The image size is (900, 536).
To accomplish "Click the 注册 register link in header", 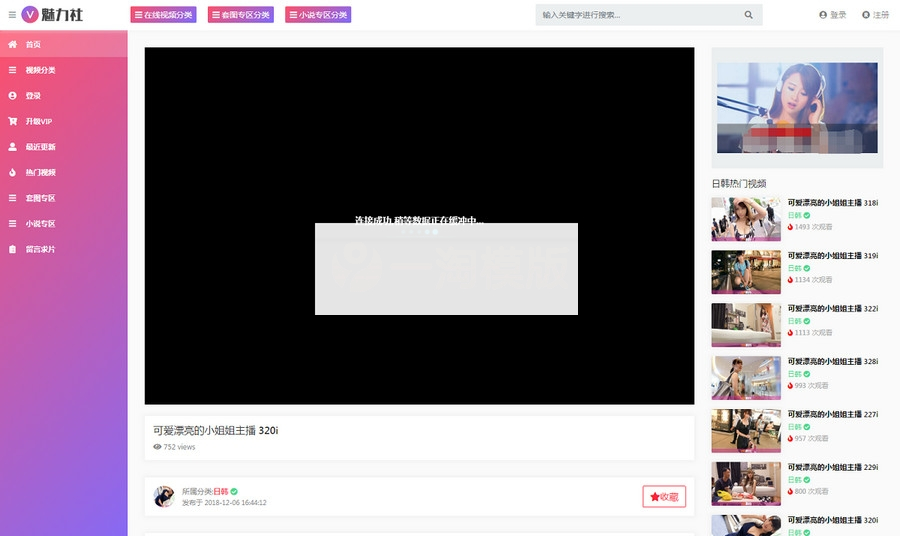I will click(x=875, y=15).
